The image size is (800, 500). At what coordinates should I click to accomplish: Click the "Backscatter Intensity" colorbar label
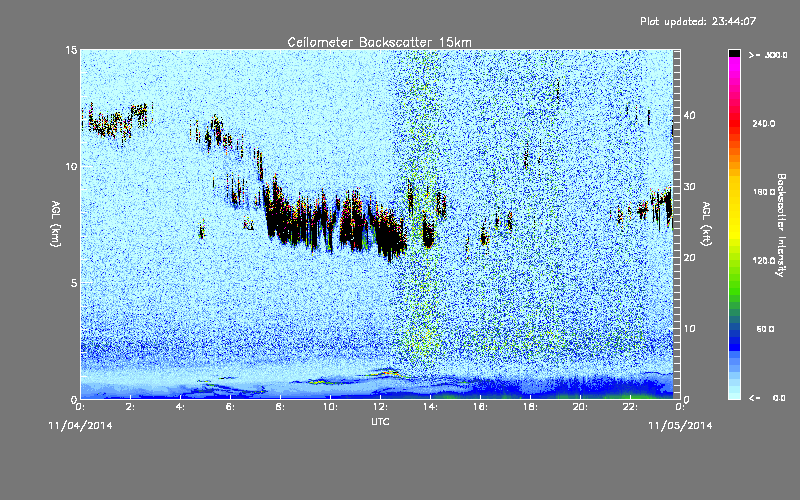point(781,225)
